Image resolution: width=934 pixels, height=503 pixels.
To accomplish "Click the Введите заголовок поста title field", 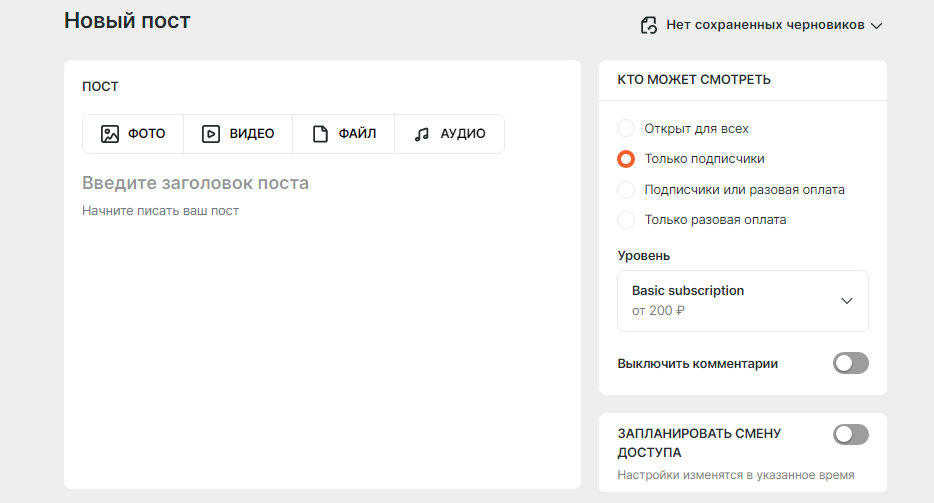I will pos(195,183).
